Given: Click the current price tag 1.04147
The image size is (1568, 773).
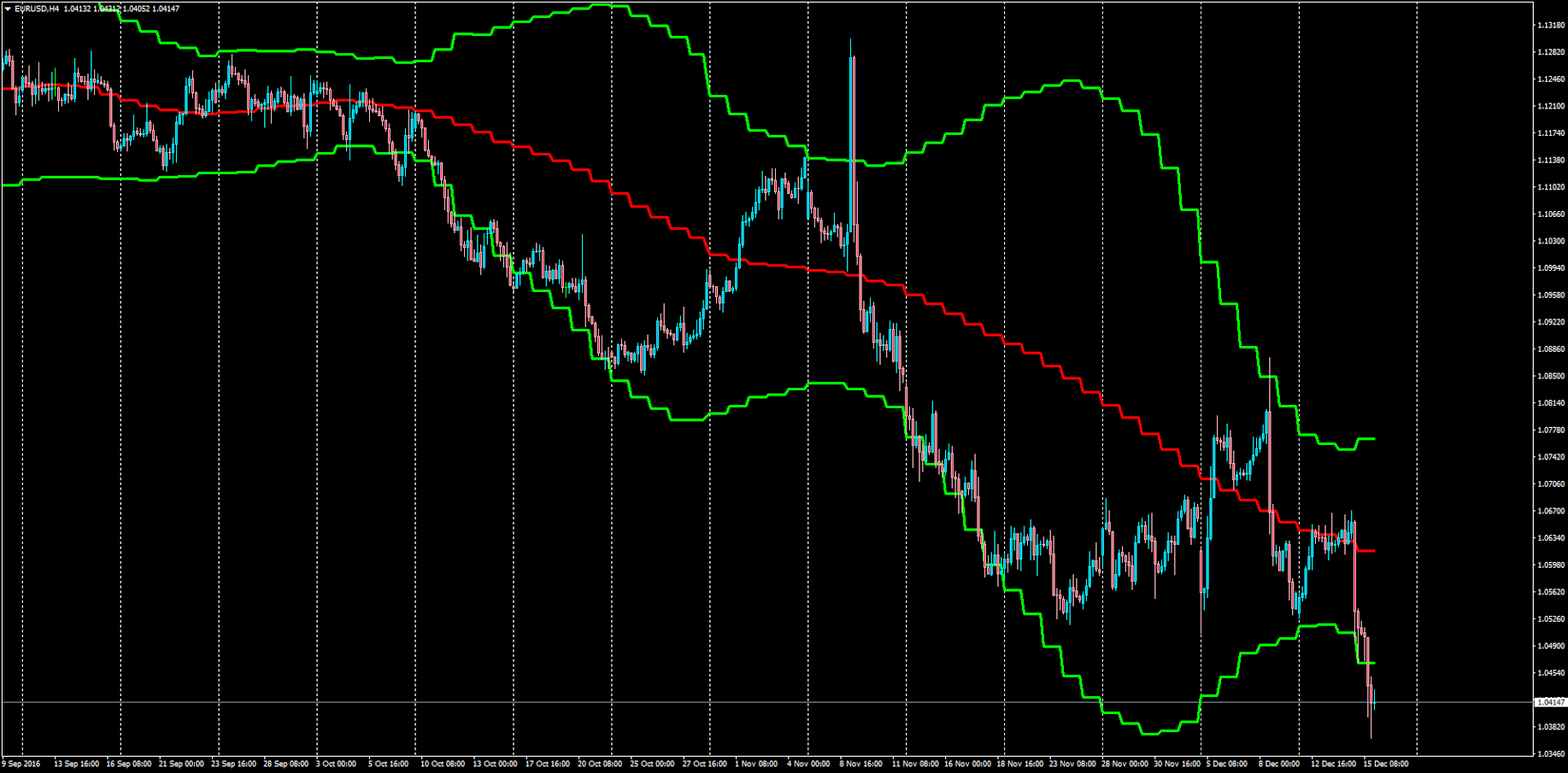Looking at the screenshot, I should 1551,702.
